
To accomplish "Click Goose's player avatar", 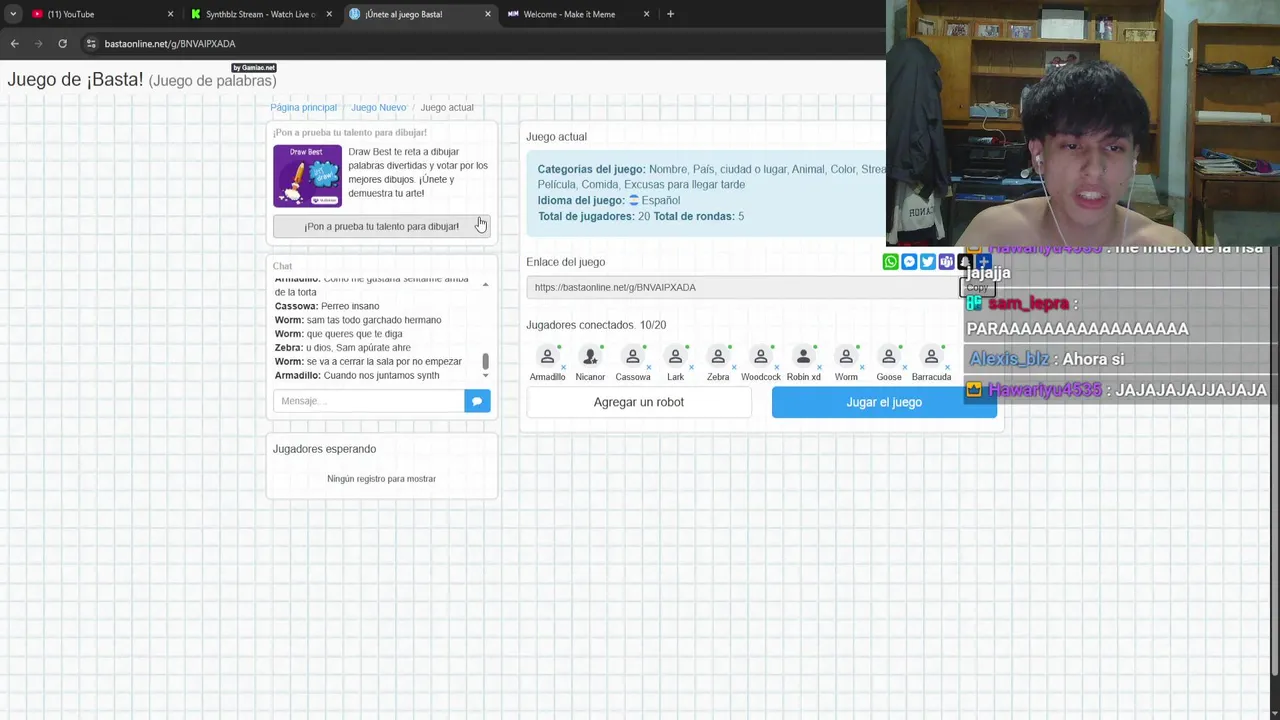I will pyautogui.click(x=889, y=356).
